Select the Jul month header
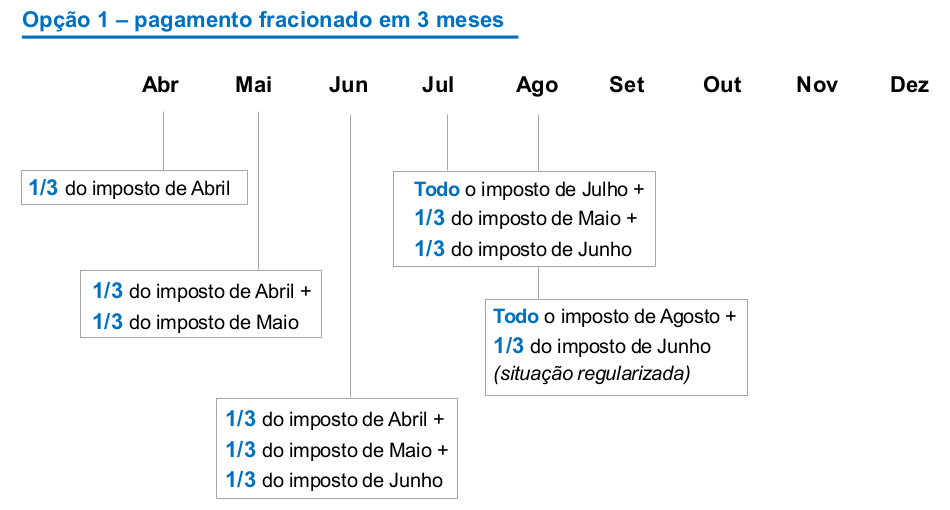 click(x=438, y=85)
